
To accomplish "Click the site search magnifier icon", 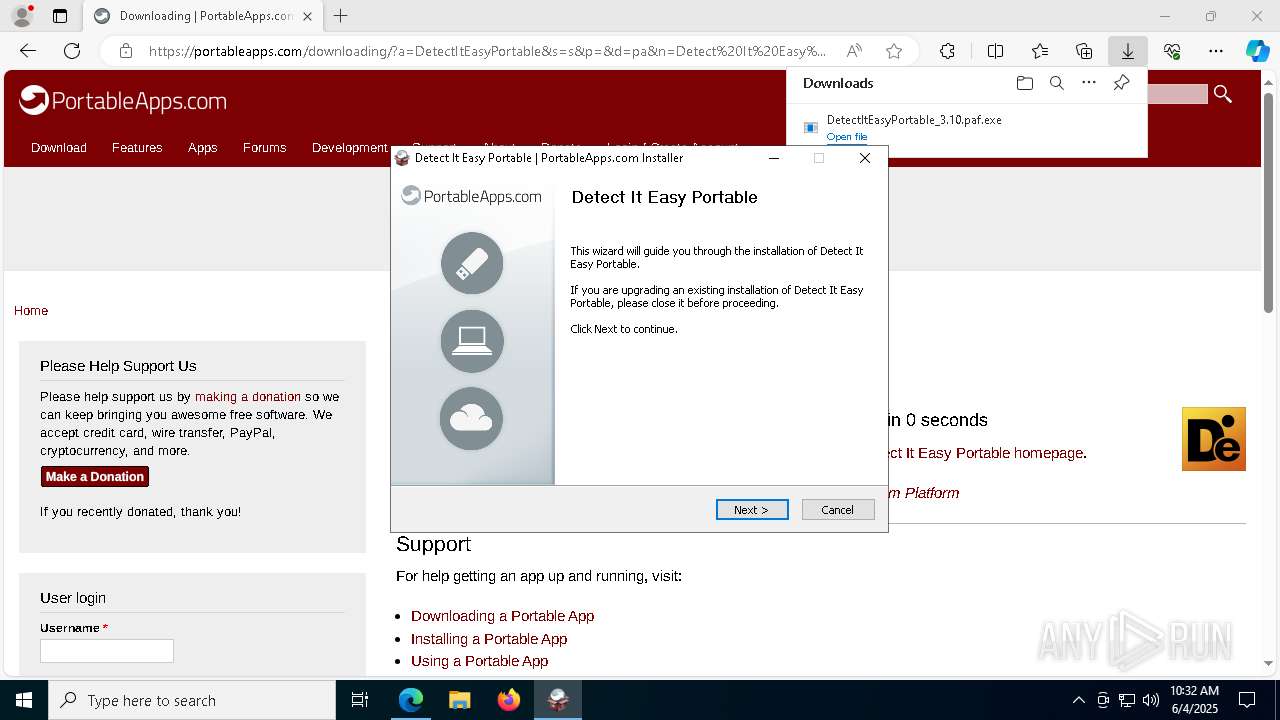I will click(1222, 94).
